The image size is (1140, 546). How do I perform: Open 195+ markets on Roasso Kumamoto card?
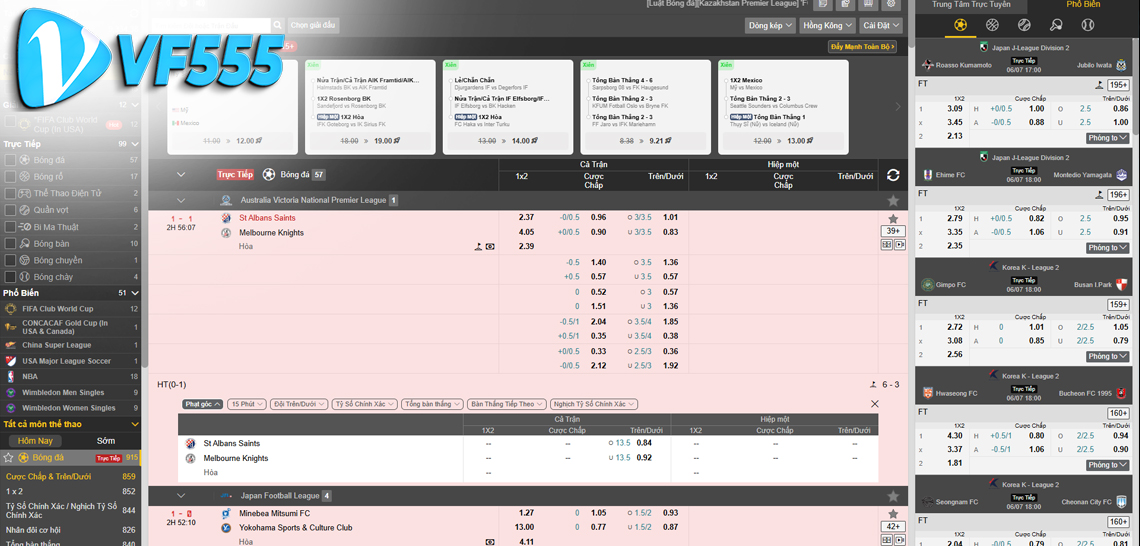1118,85
